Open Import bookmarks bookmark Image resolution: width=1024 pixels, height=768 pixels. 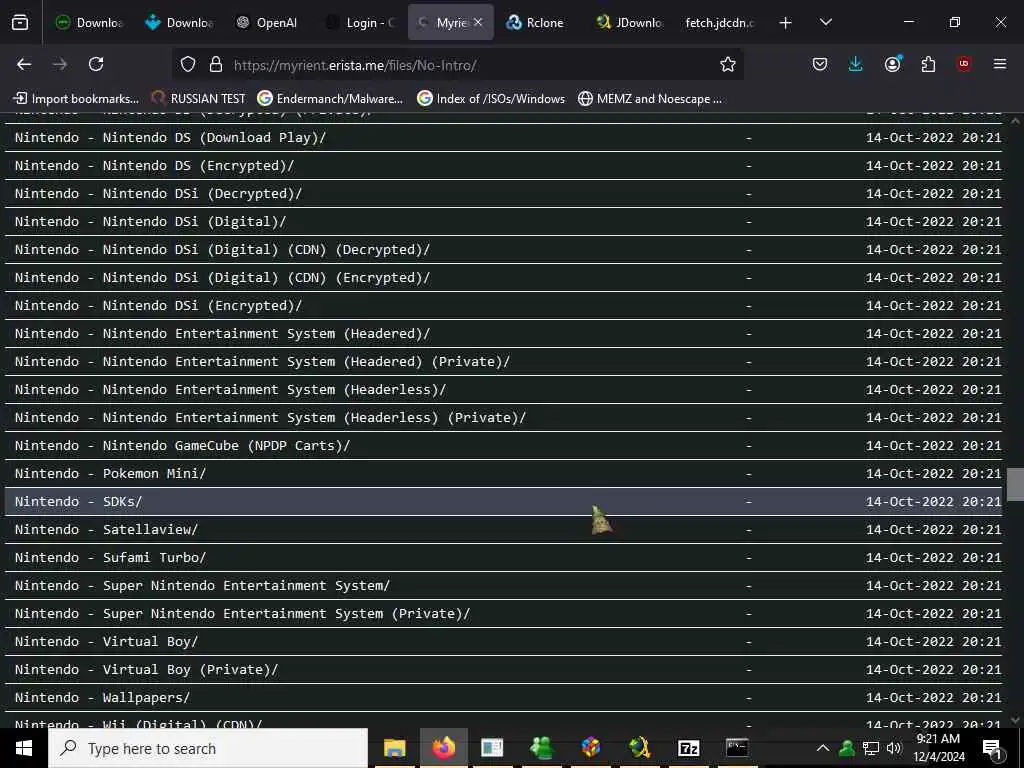tap(76, 99)
